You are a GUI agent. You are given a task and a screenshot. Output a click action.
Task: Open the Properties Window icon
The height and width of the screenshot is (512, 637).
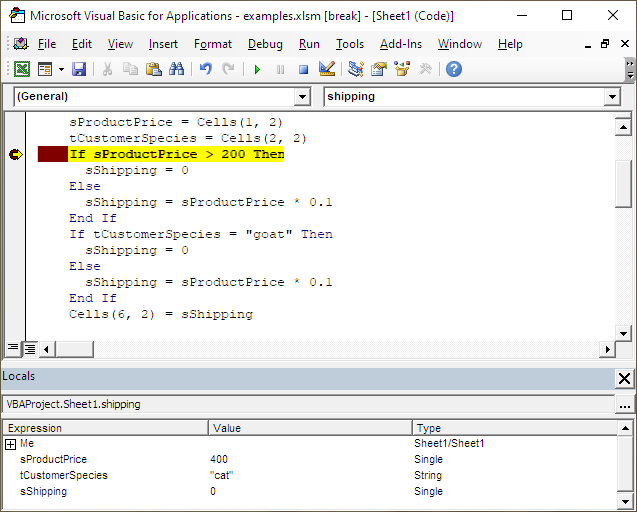click(x=379, y=69)
